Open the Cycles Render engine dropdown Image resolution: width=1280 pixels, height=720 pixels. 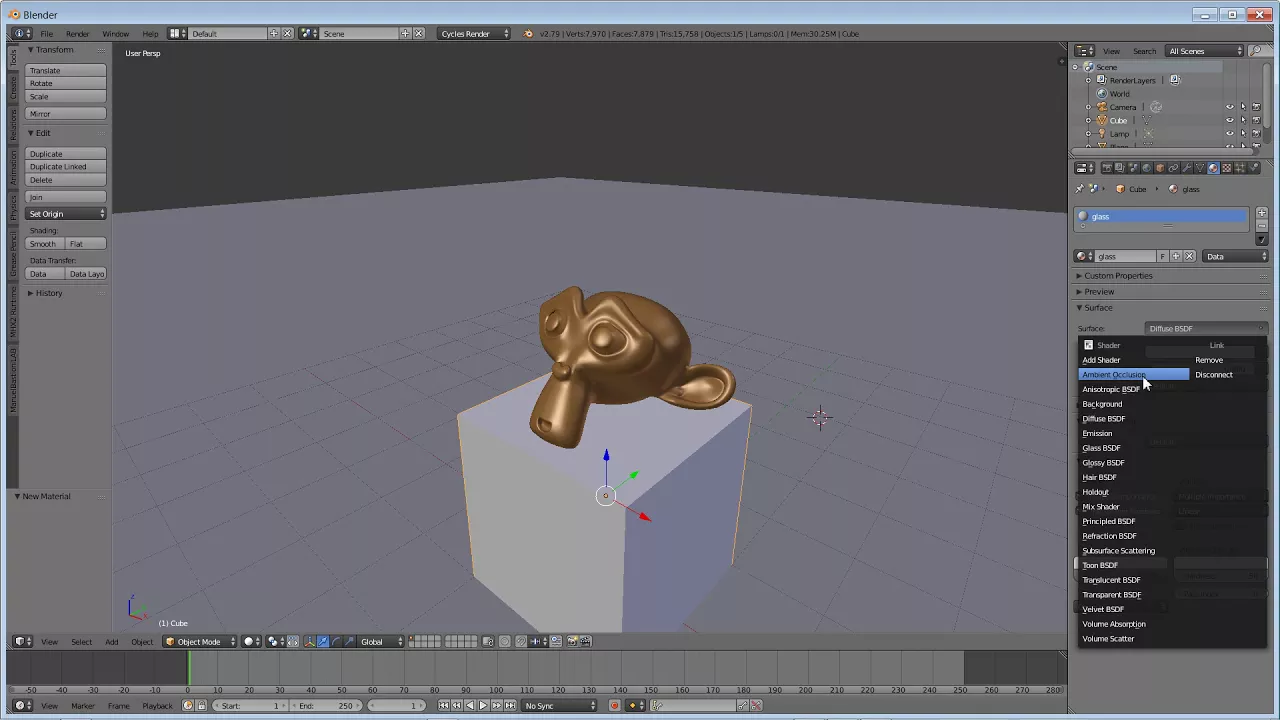click(x=474, y=33)
